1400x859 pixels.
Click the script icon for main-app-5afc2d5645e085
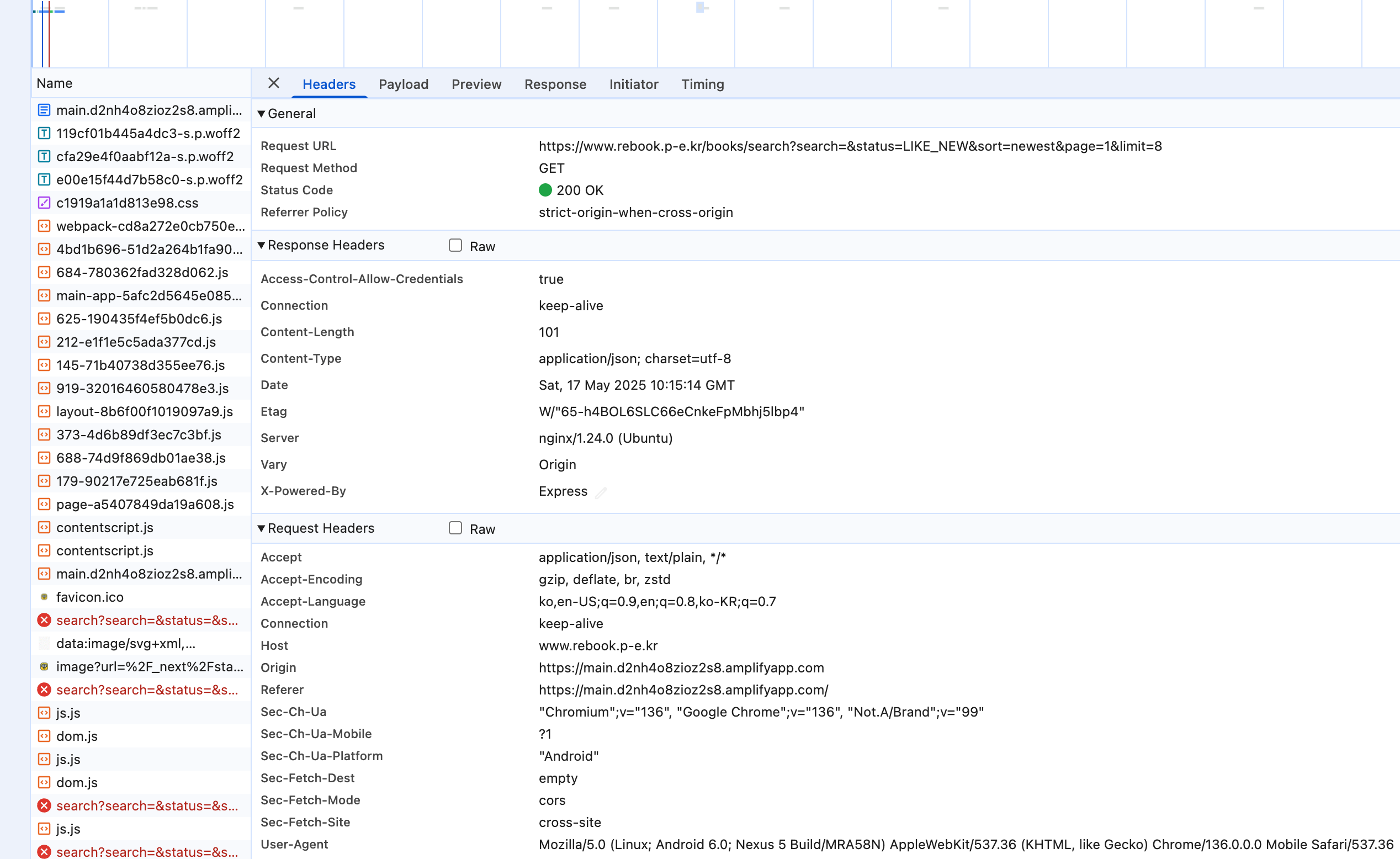click(44, 295)
